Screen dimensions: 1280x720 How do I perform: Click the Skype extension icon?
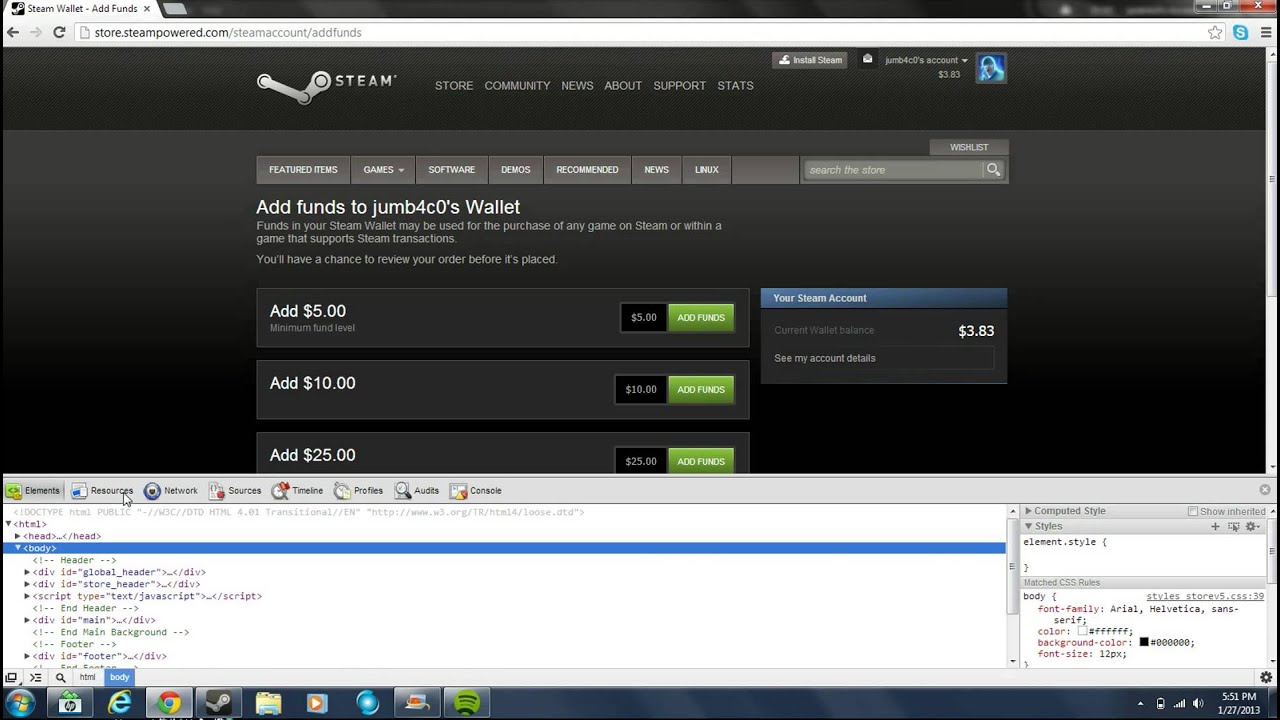tap(1241, 32)
